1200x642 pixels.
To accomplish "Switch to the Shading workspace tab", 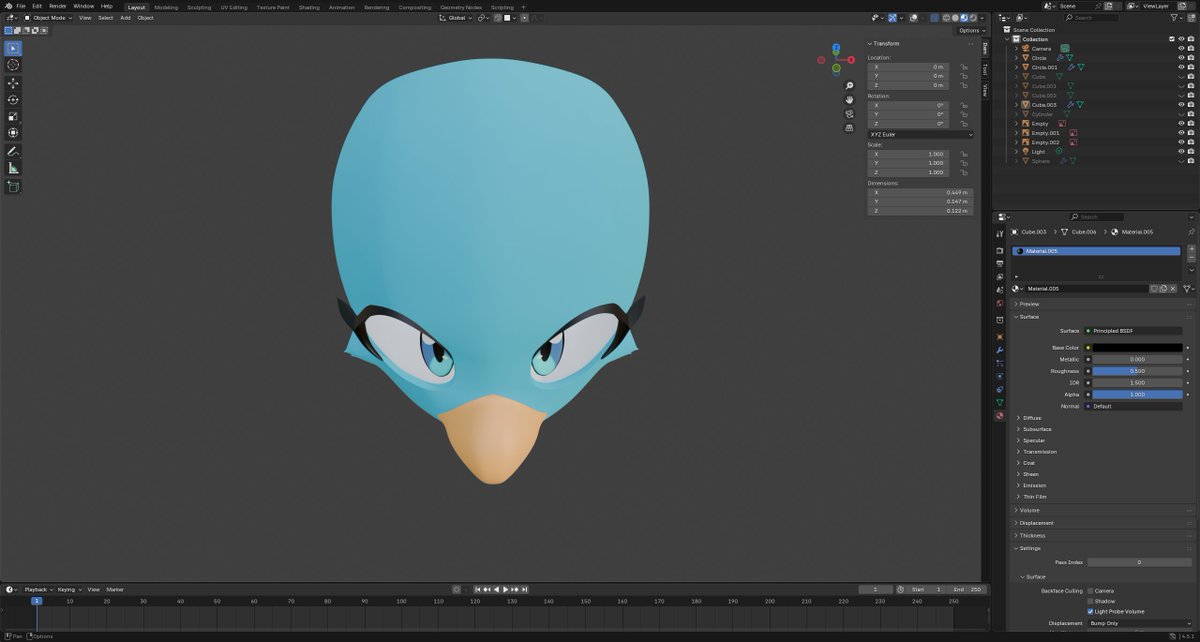I will (309, 7).
